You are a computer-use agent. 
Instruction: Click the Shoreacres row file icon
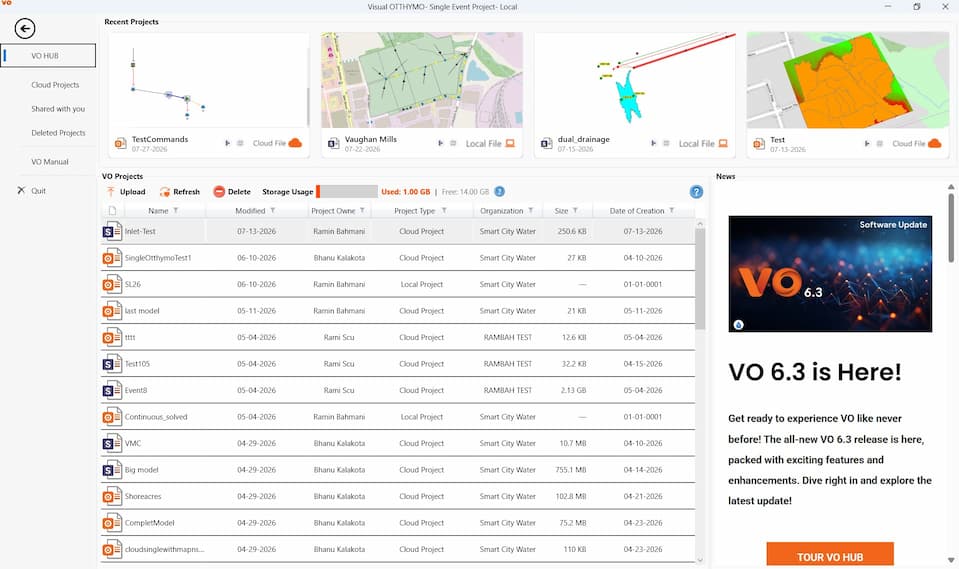(112, 496)
